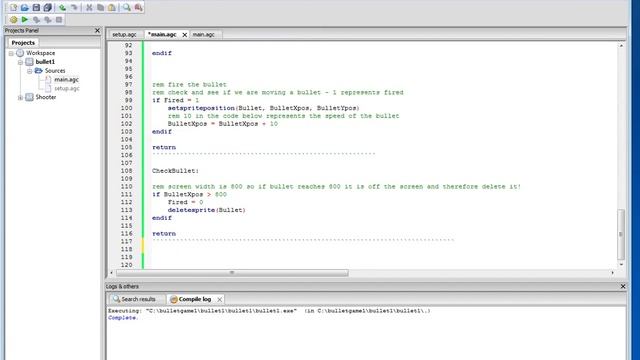
Task: Click the Cut scissors icon
Action: [89, 7]
